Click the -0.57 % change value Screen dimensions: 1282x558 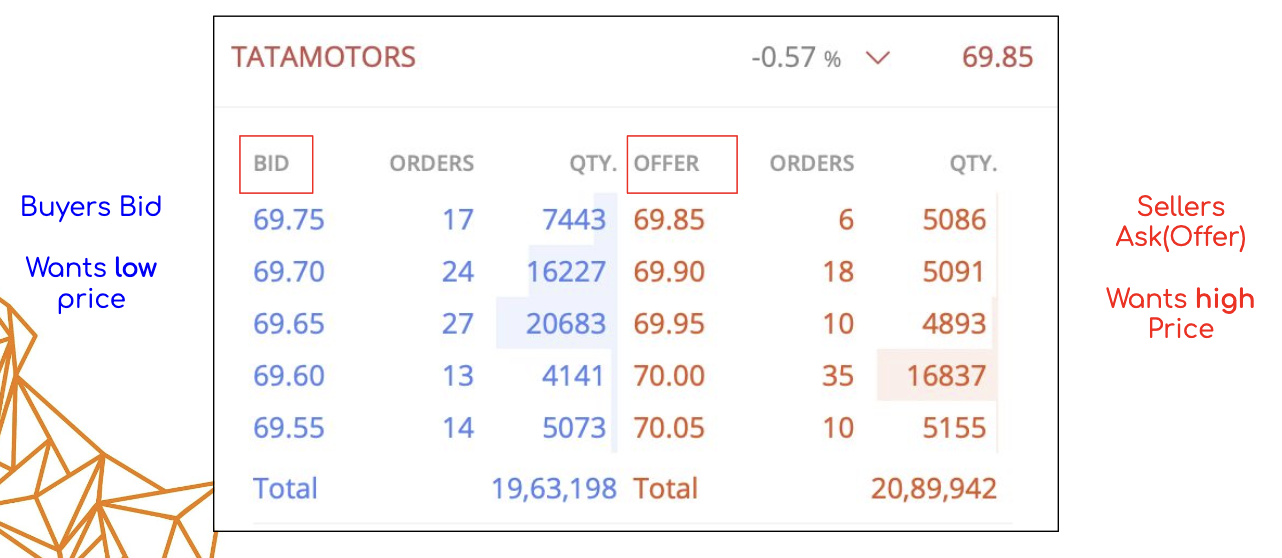(796, 57)
